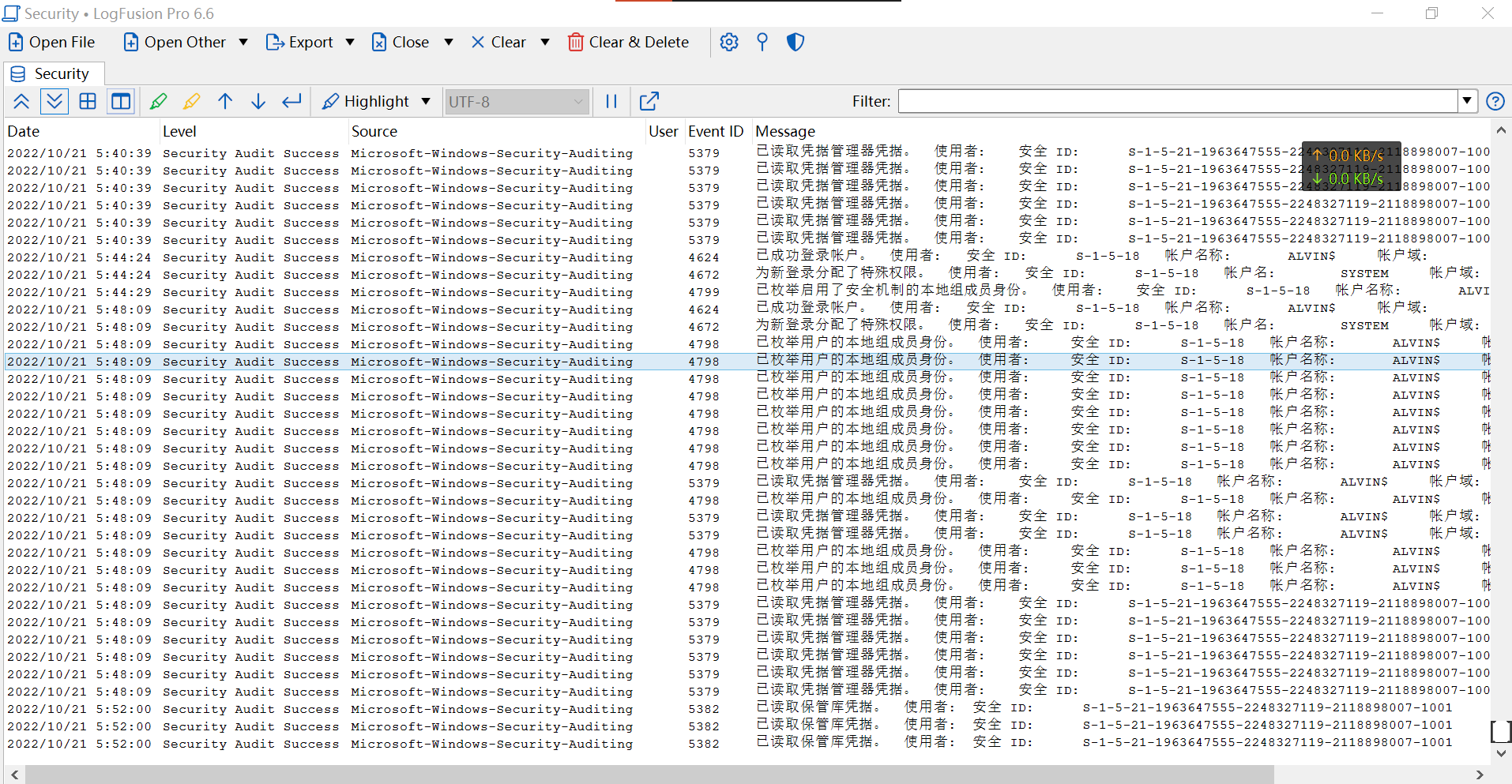Click the Export button

(x=299, y=43)
